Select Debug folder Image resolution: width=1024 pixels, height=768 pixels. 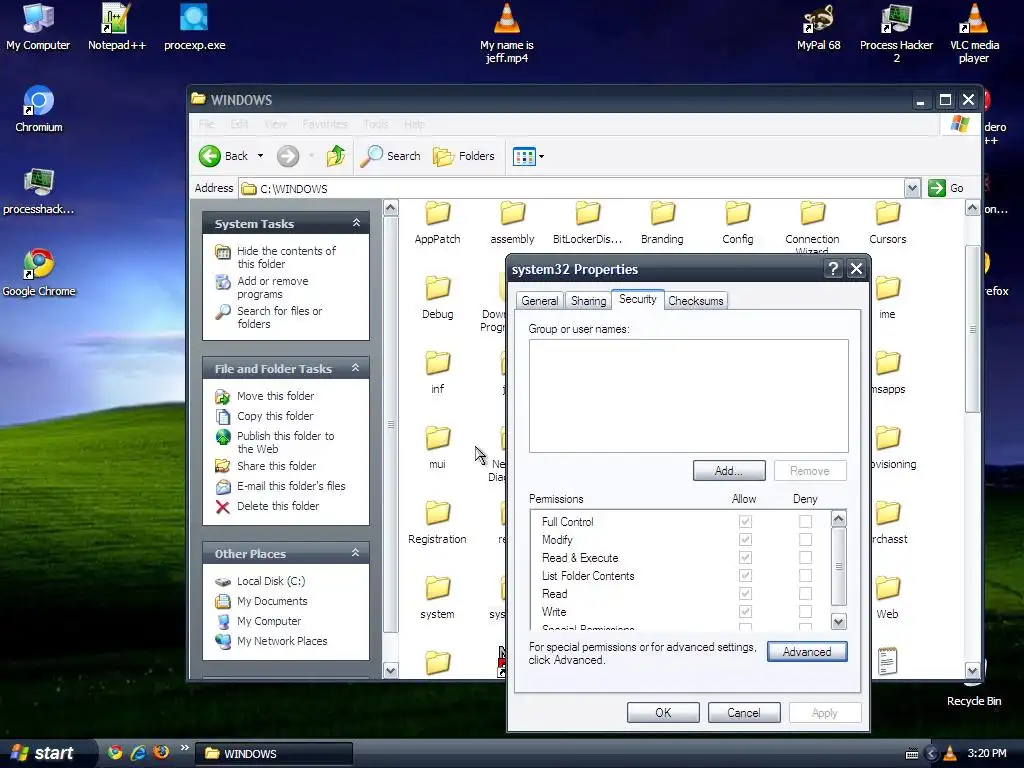[x=438, y=298]
